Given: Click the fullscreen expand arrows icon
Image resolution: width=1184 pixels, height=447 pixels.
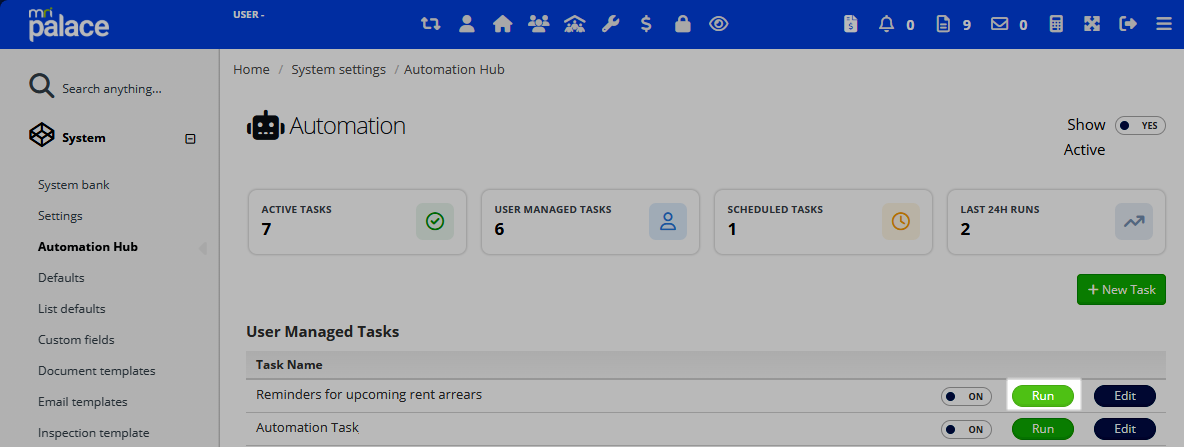Looking at the screenshot, I should (1092, 24).
